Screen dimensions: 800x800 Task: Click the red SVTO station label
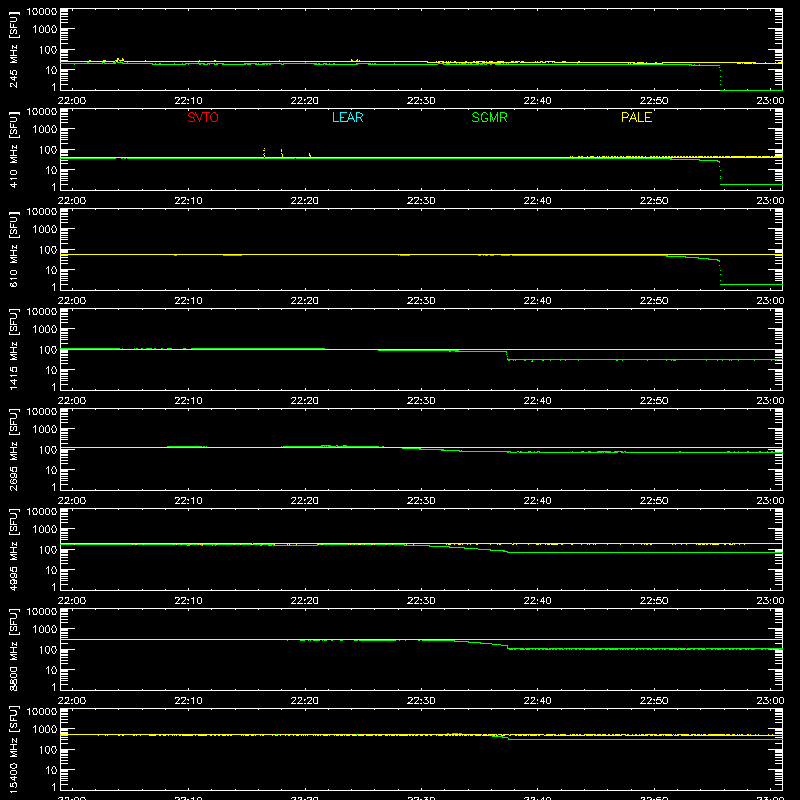(x=203, y=117)
